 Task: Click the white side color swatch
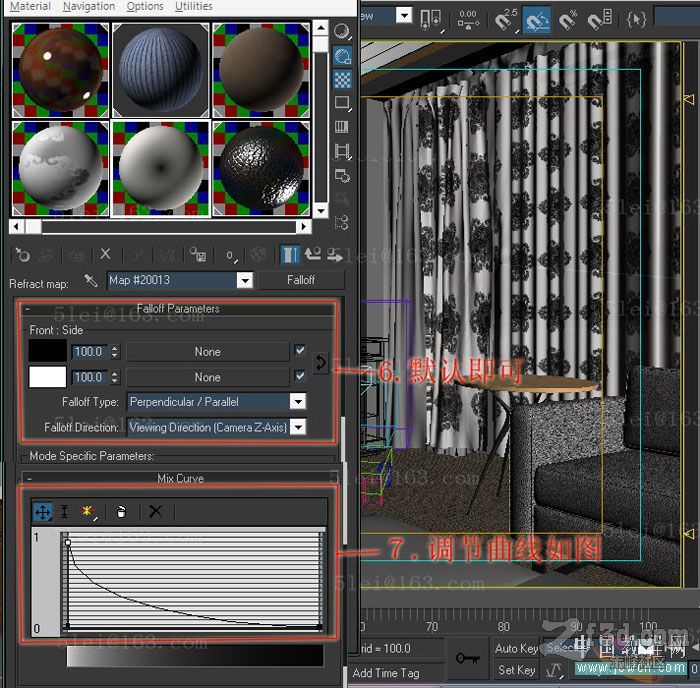(47, 377)
